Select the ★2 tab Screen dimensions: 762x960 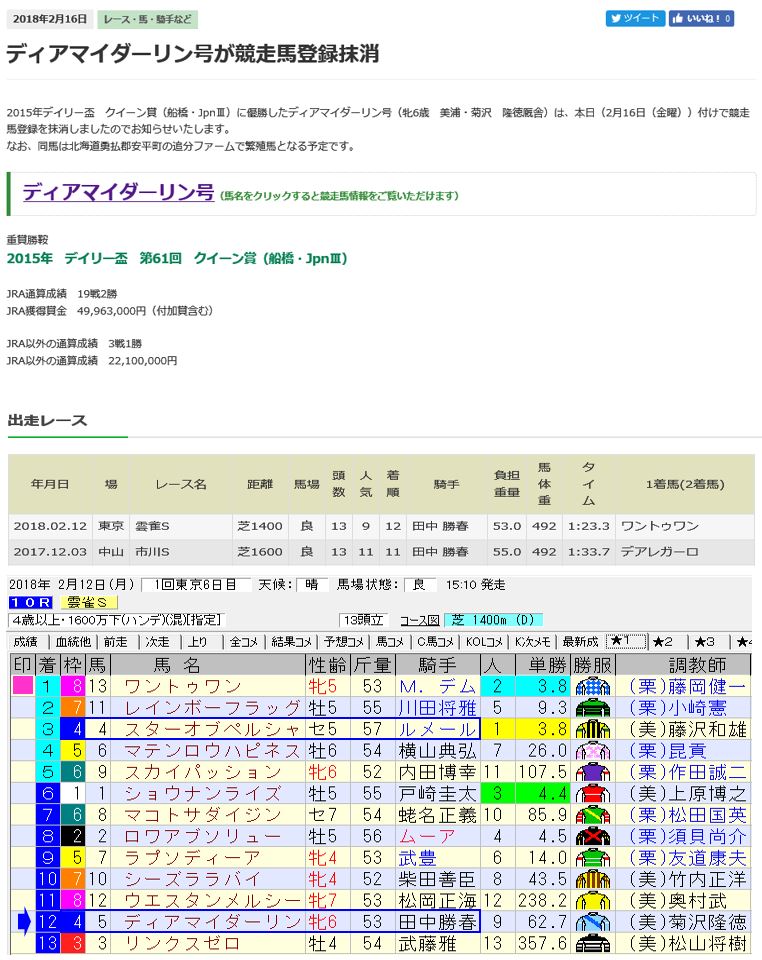click(662, 641)
